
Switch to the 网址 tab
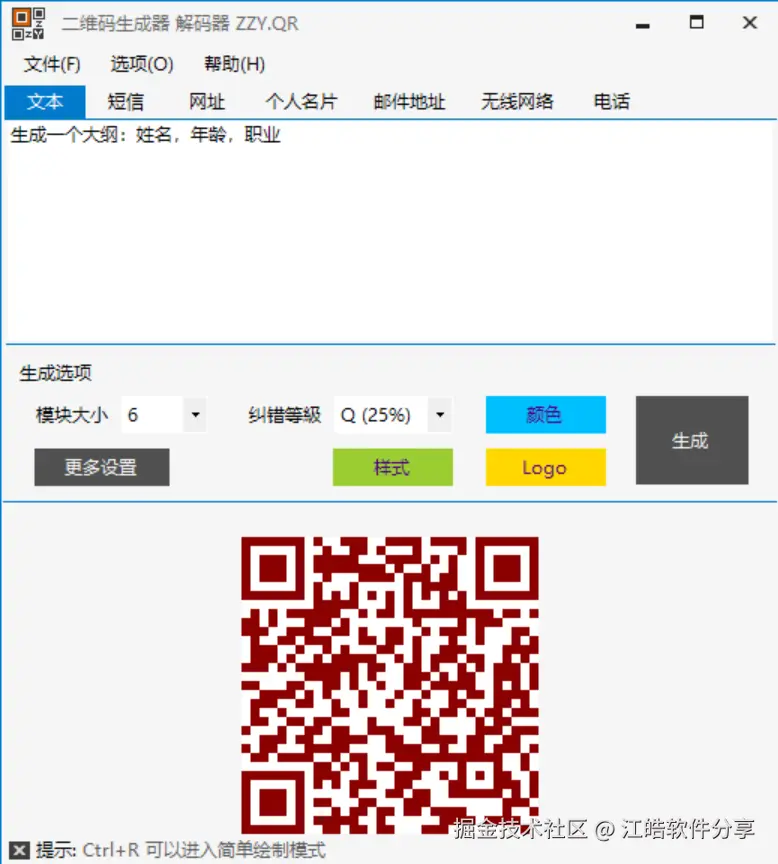tap(207, 102)
